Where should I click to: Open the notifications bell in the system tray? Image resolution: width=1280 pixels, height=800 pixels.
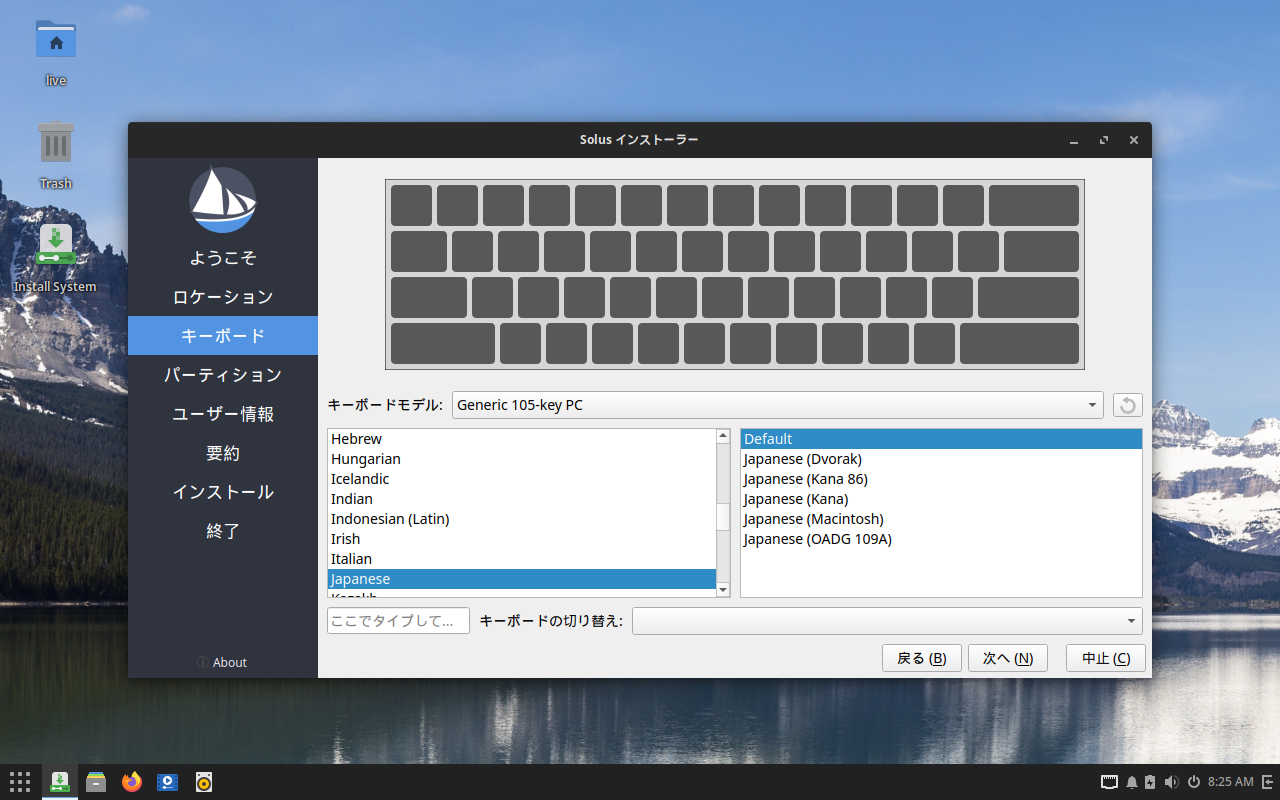point(1132,782)
